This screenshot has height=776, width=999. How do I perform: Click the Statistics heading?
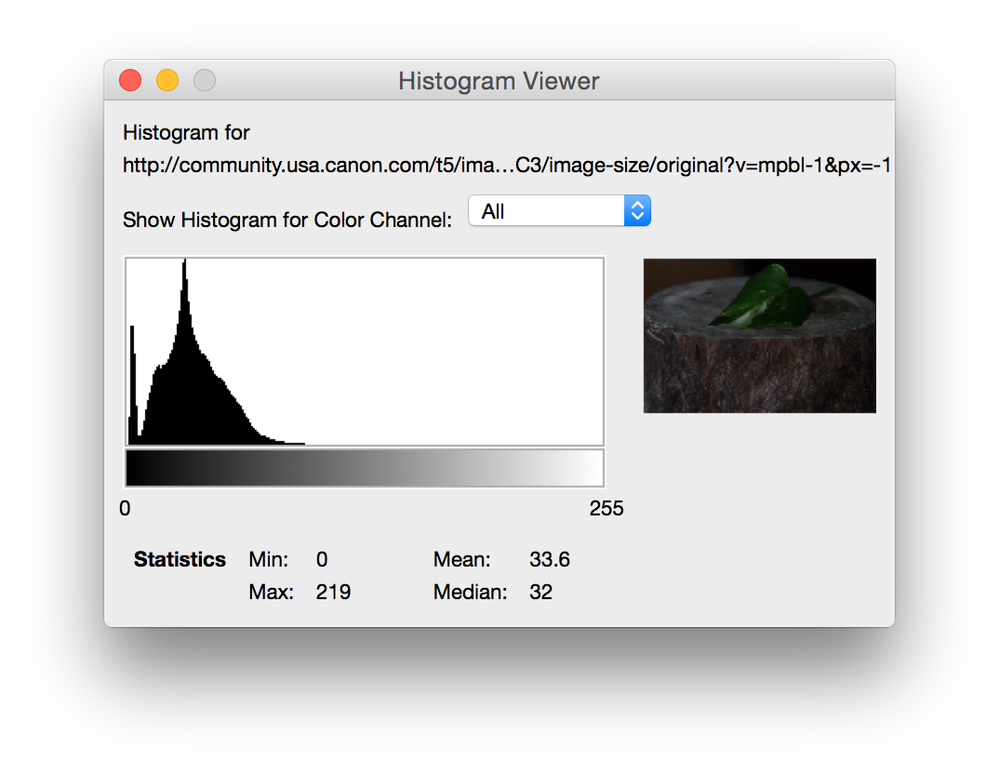click(180, 560)
